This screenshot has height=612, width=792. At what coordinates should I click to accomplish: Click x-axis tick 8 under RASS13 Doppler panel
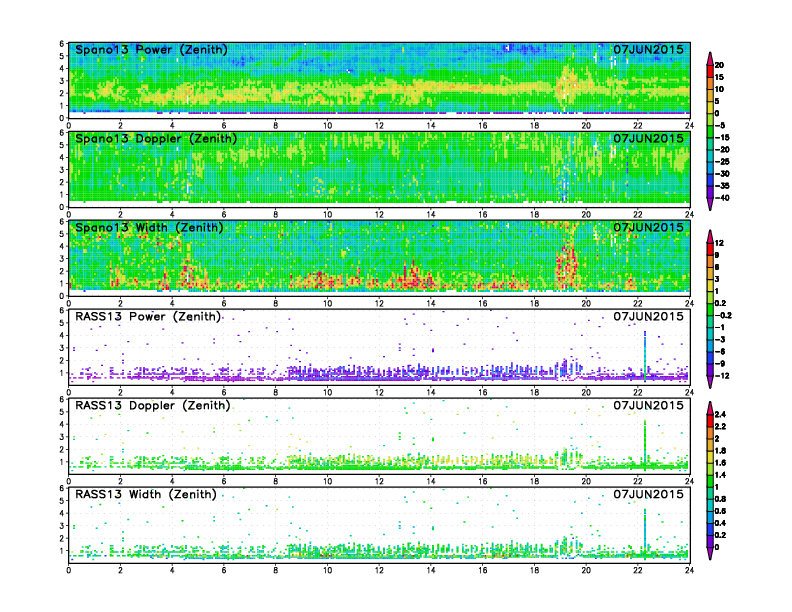(275, 481)
